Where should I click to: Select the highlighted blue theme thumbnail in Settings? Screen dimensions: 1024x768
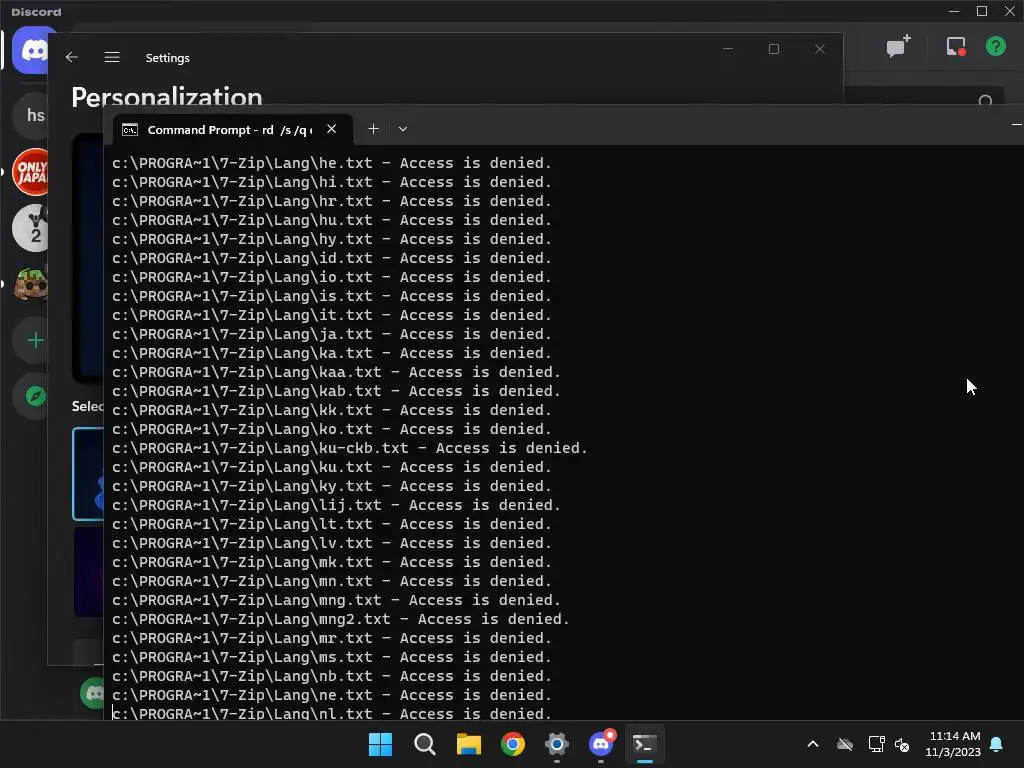88,474
